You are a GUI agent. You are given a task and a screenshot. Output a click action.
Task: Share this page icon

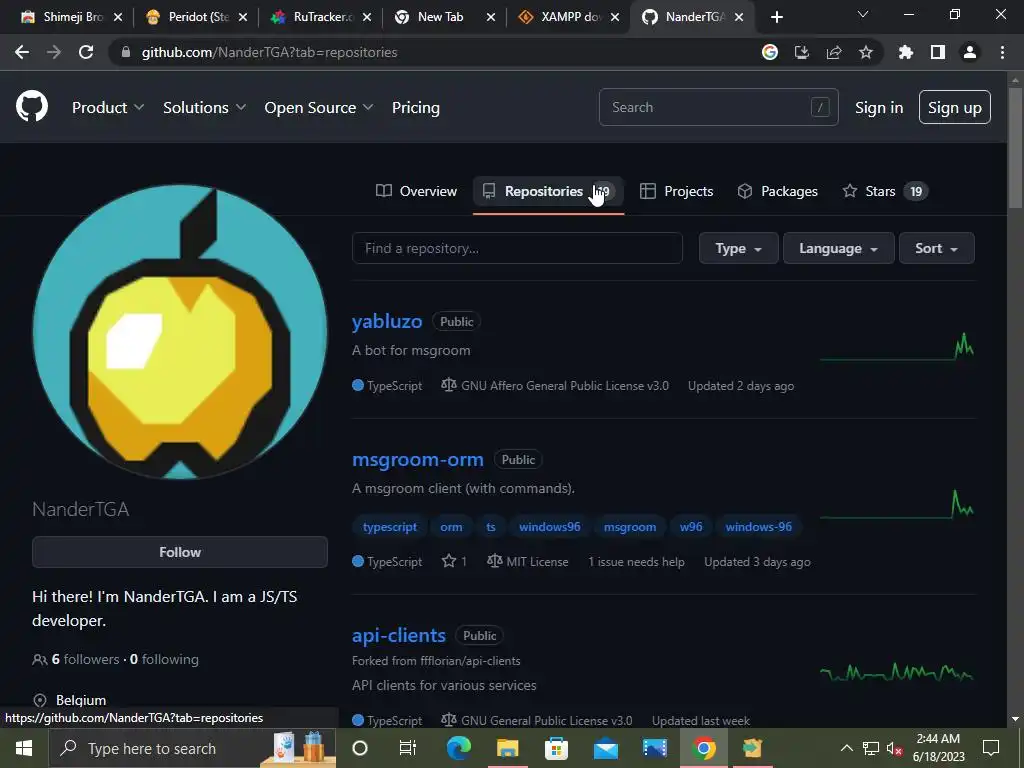pos(834,52)
